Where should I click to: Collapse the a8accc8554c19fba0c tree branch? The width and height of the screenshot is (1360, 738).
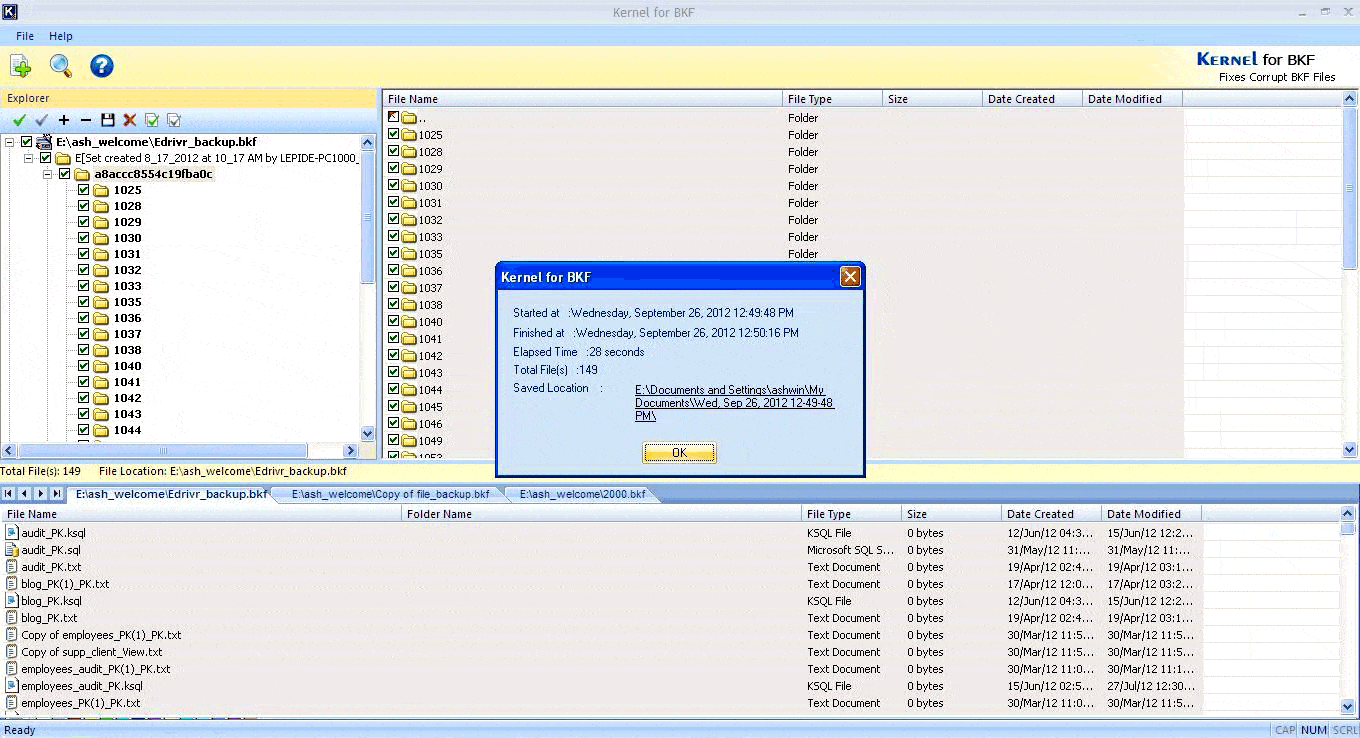pyautogui.click(x=48, y=174)
